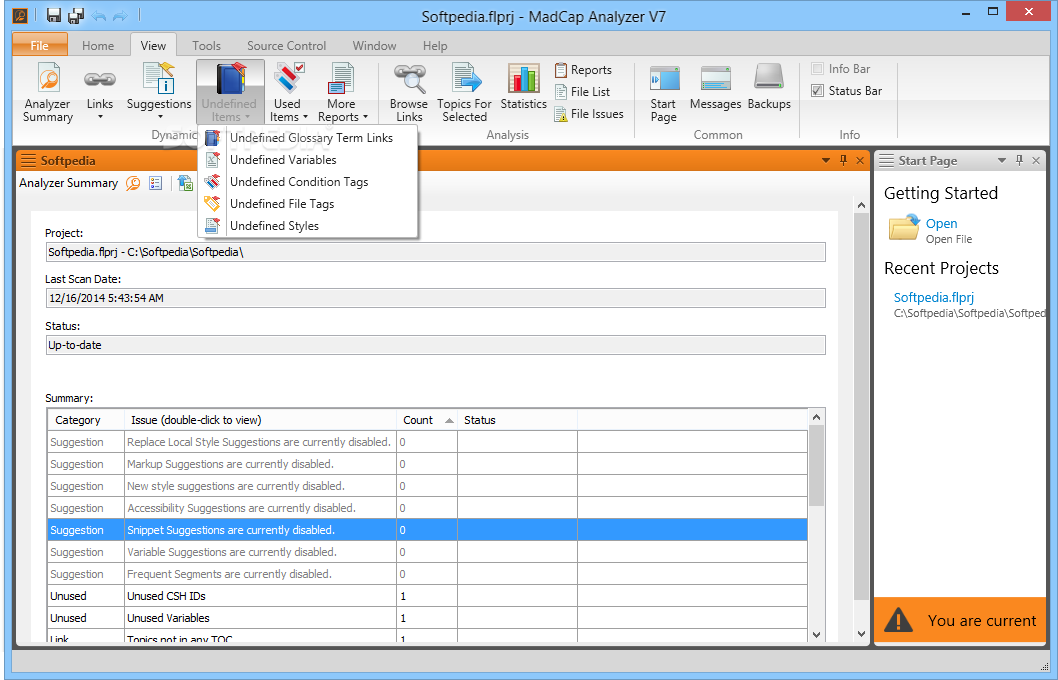Viewport: 1058px width, 680px height.
Task: Open File Issues in the Analysis group
Action: tap(589, 114)
